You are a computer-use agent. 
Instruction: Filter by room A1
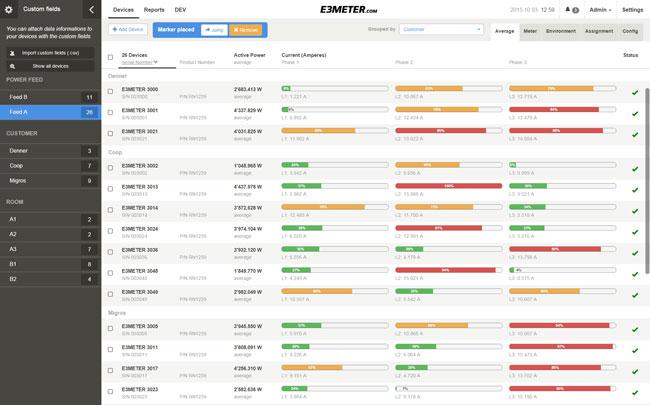tap(50, 219)
